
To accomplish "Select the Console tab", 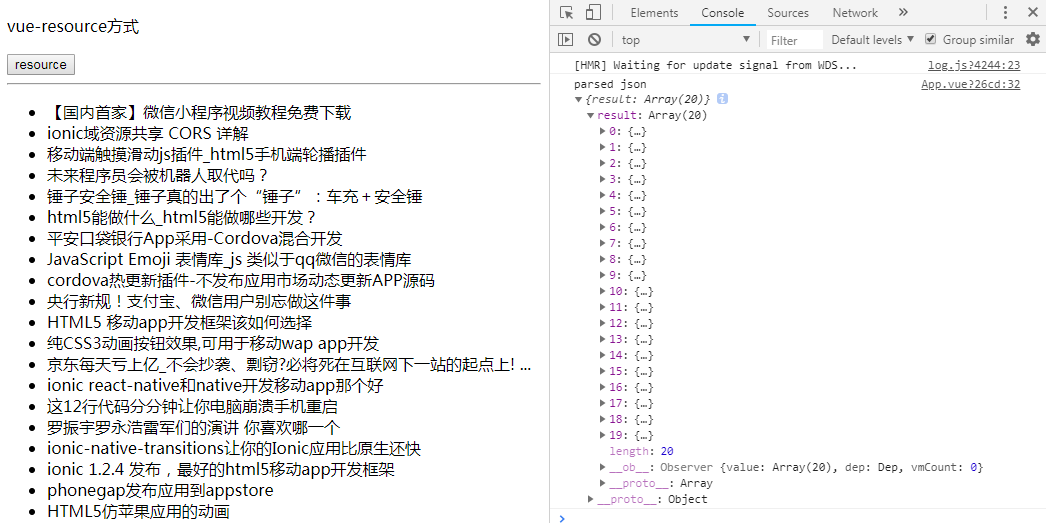I will (x=722, y=13).
